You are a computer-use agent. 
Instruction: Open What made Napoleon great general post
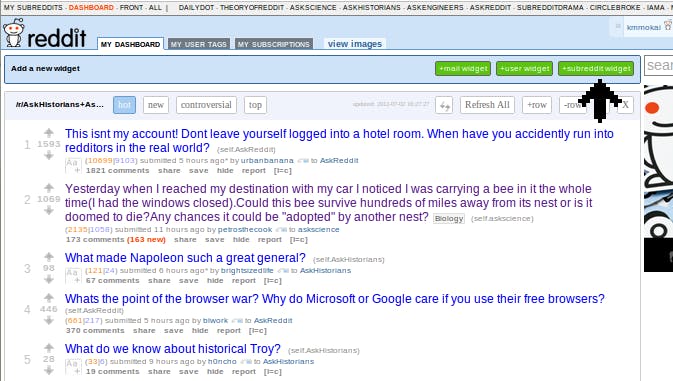185,258
